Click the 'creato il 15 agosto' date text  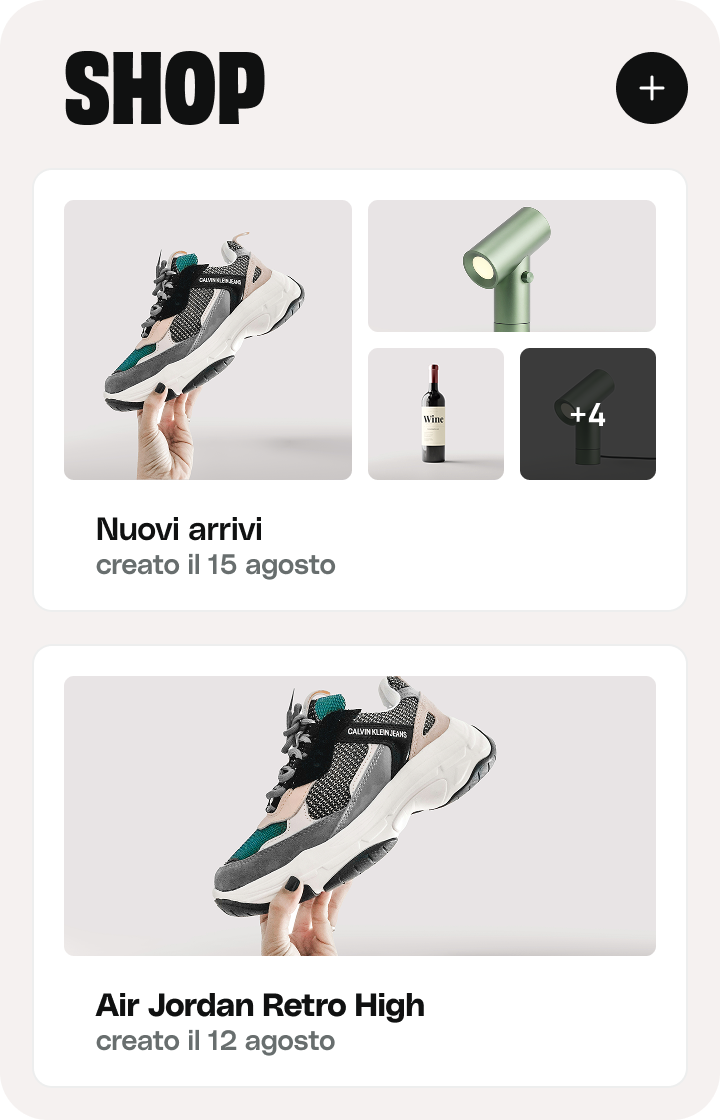(x=216, y=565)
